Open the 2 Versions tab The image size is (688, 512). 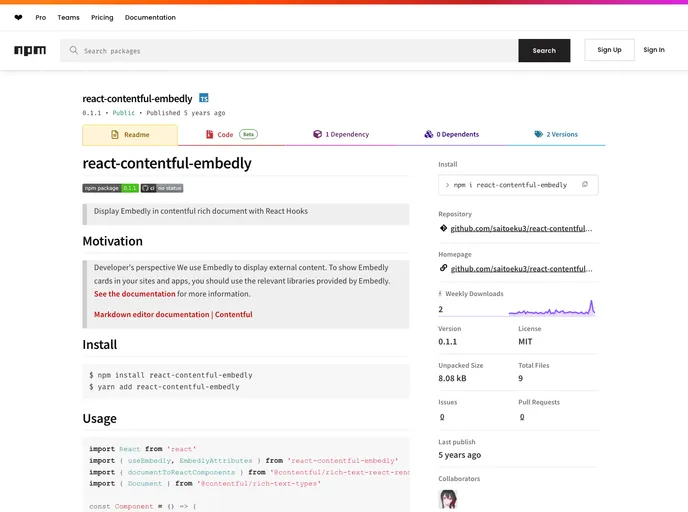click(556, 134)
